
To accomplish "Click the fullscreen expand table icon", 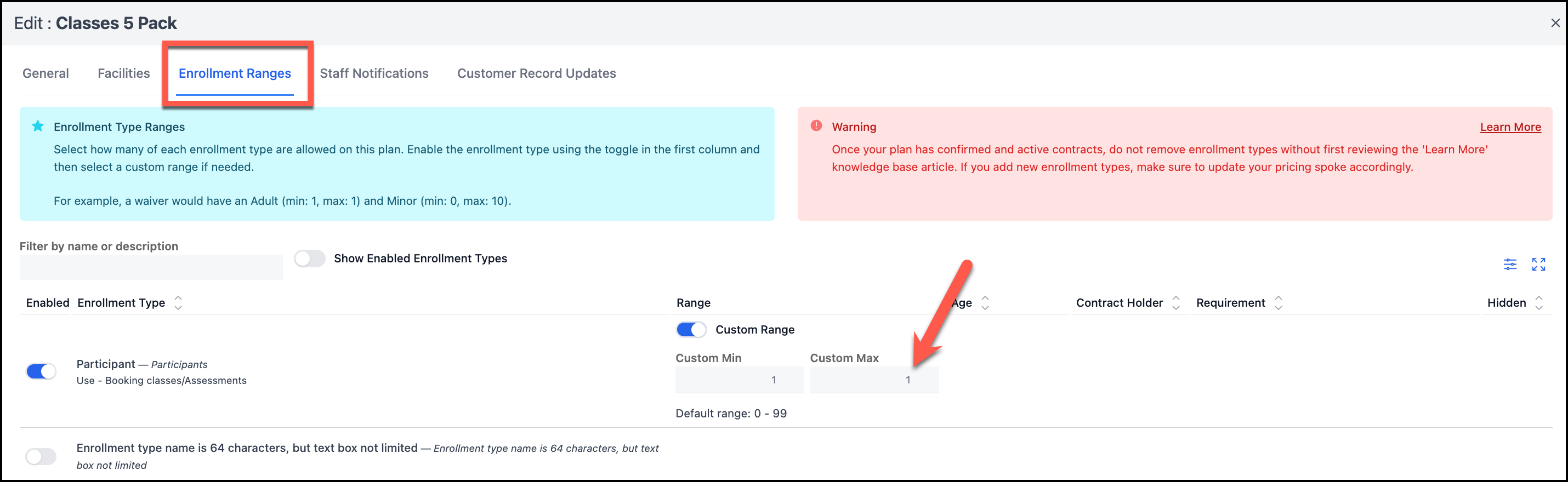I will 1538,264.
